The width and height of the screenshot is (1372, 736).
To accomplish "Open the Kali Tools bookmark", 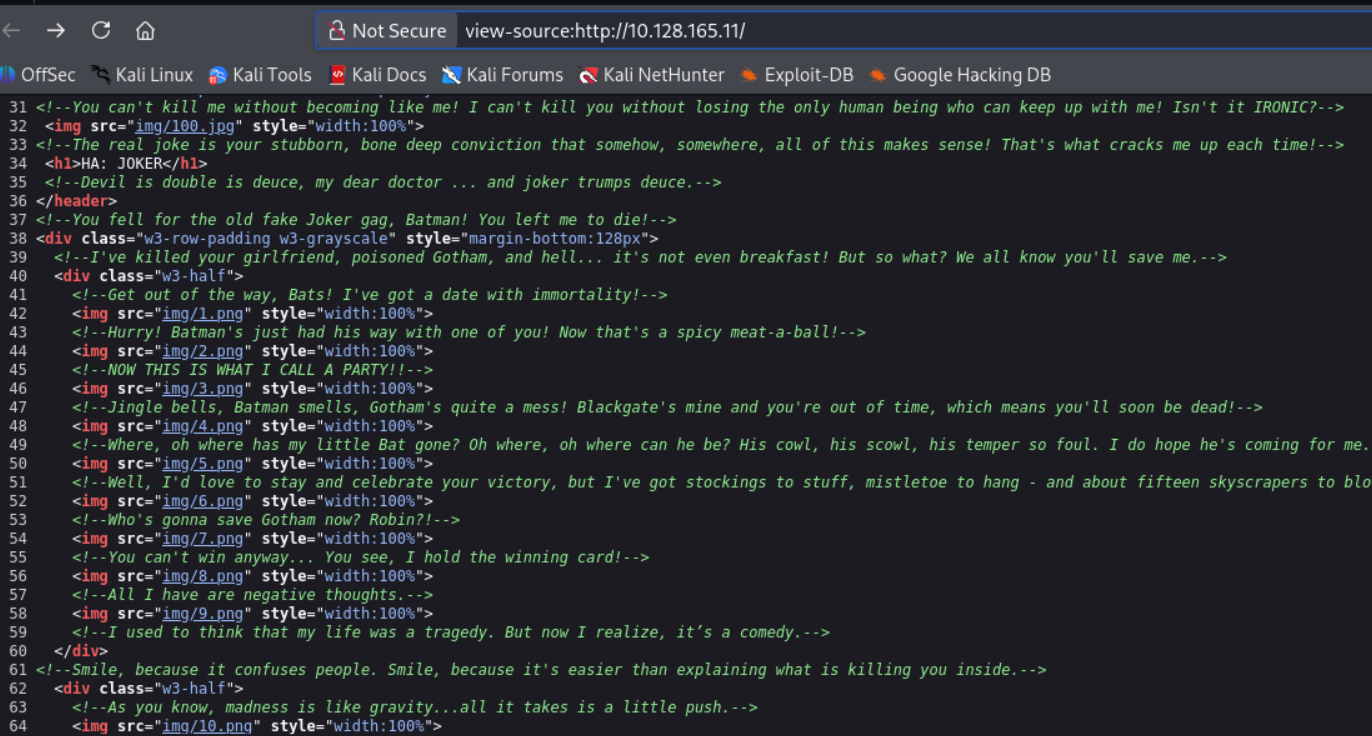I will point(260,75).
